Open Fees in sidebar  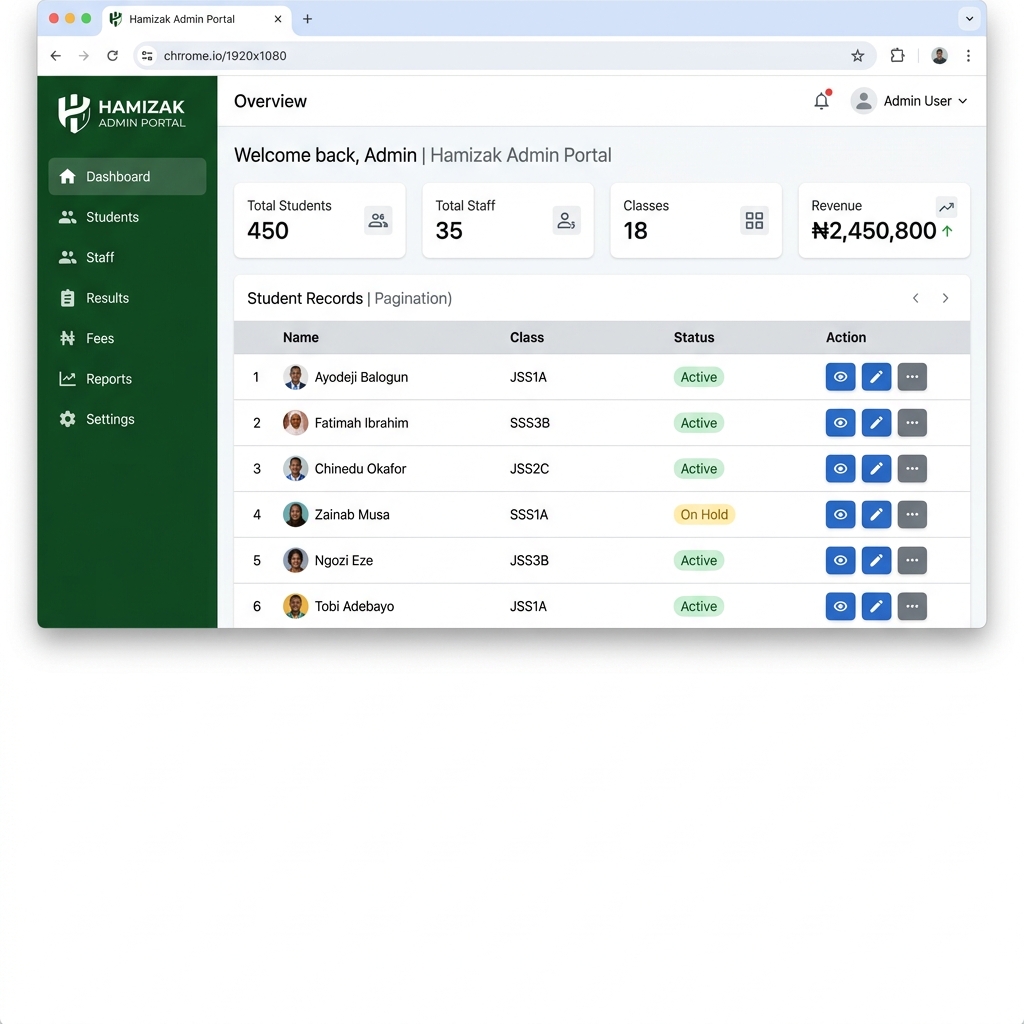pyautogui.click(x=127, y=338)
